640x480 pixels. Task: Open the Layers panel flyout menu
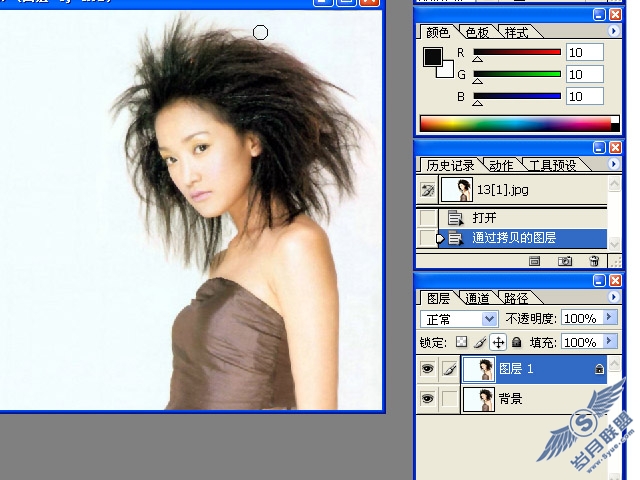[613, 297]
